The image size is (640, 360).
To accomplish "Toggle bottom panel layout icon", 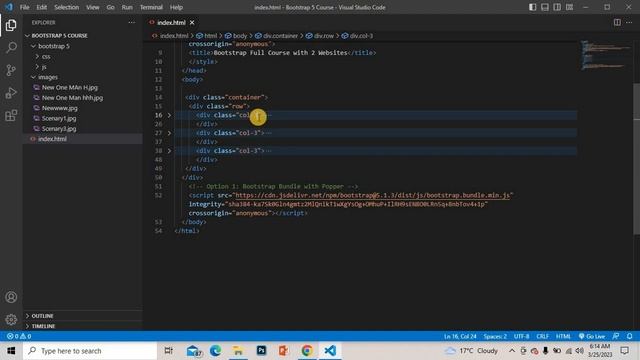I will [545, 7].
